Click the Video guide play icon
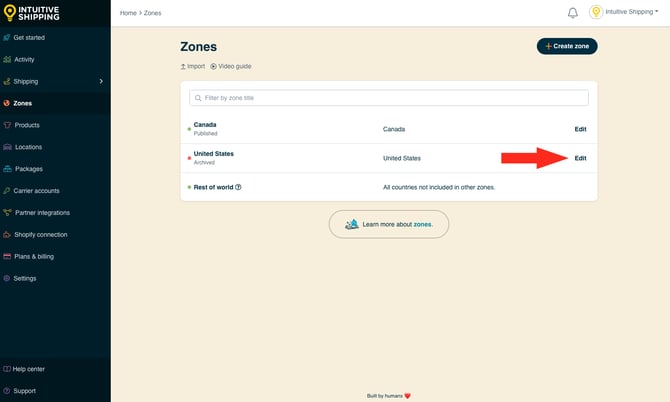The width and height of the screenshot is (670, 402). click(213, 67)
